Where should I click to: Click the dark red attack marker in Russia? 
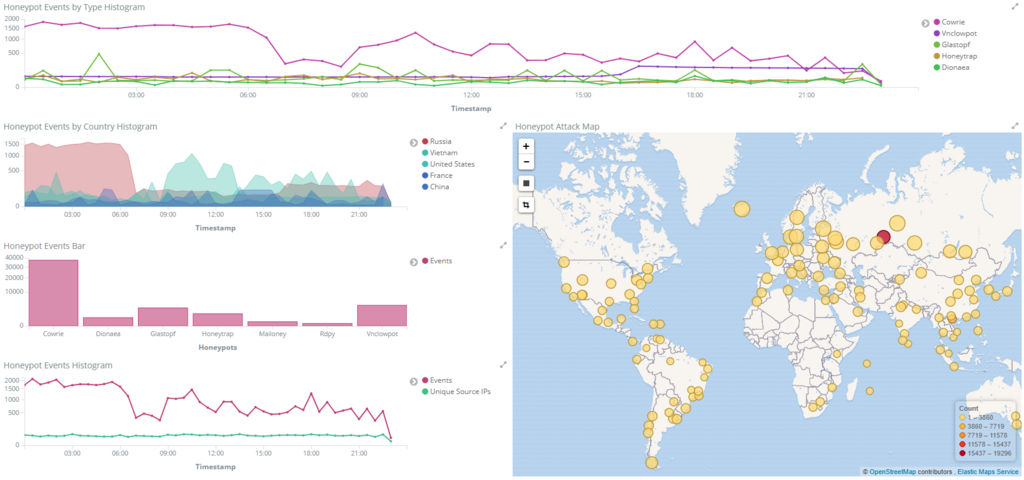point(884,237)
